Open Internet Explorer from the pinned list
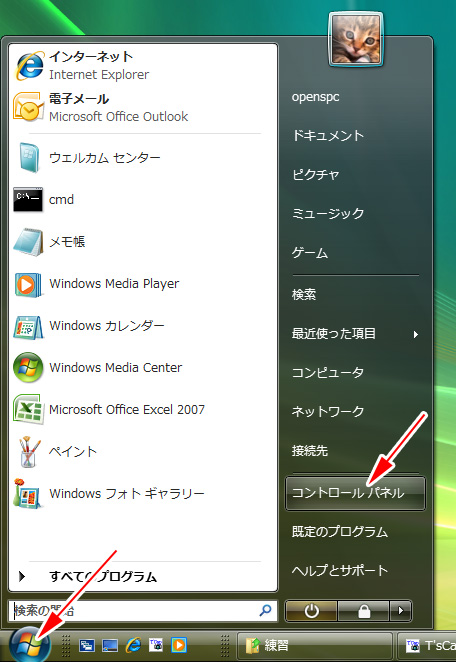This screenshot has height=662, width=456. pyautogui.click(x=143, y=66)
